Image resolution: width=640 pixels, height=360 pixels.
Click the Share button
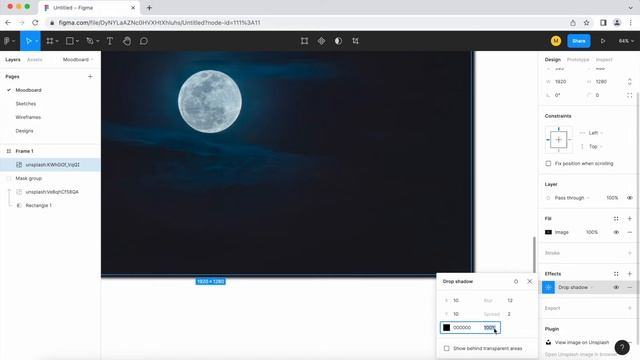(x=579, y=41)
